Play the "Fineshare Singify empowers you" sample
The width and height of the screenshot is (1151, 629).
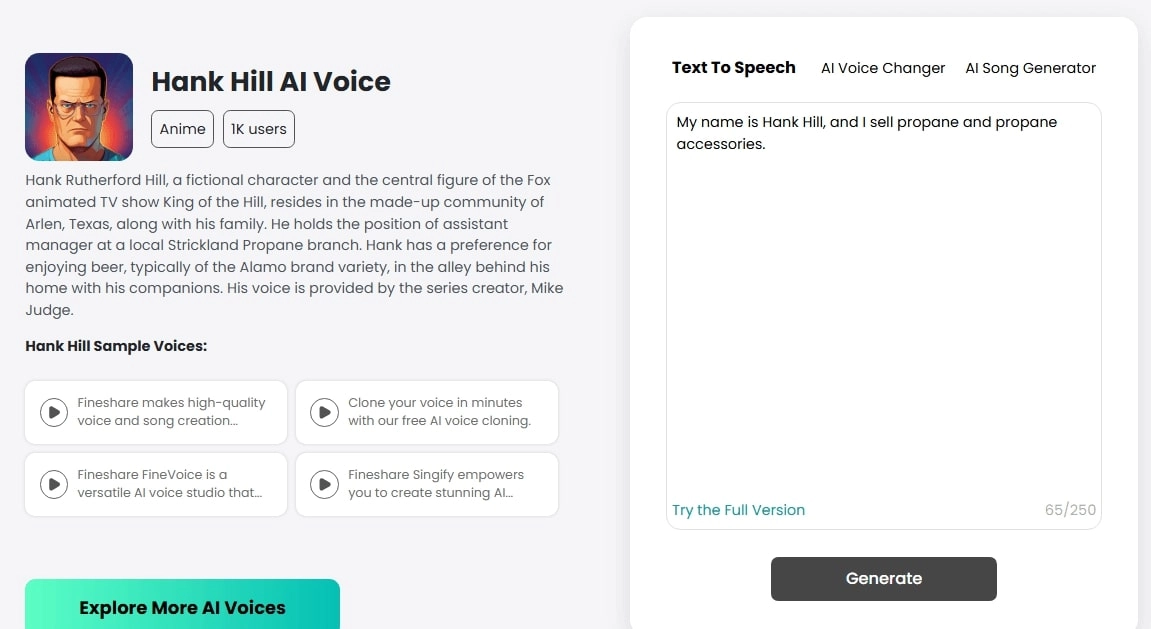tap(324, 484)
